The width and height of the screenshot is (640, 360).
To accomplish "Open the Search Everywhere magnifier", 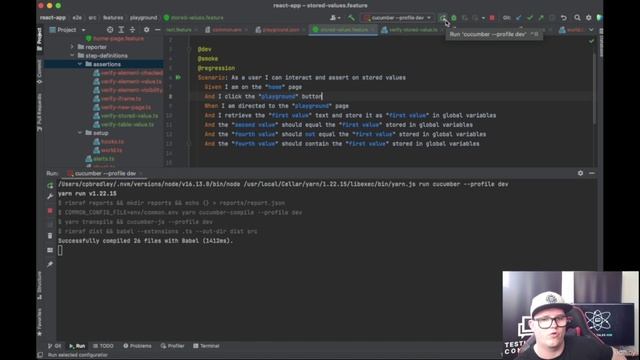I will point(577,18).
